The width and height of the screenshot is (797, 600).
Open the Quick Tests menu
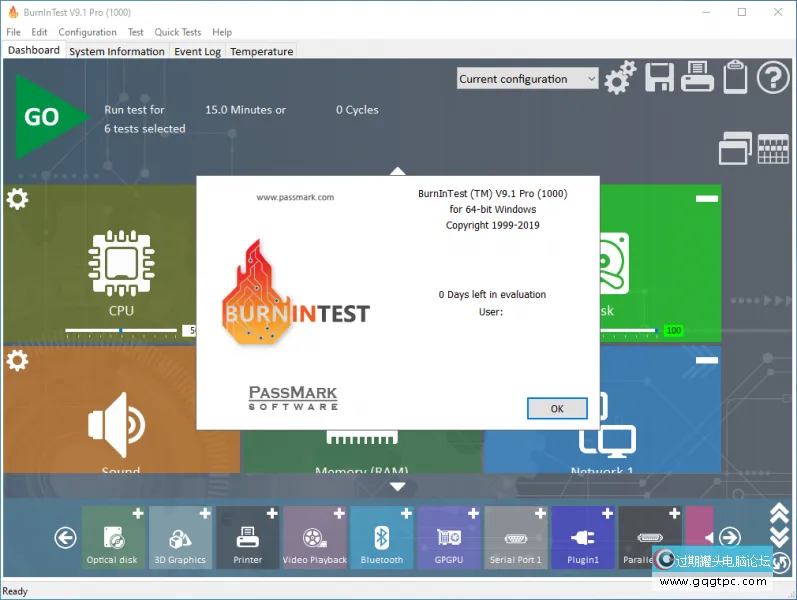(178, 32)
